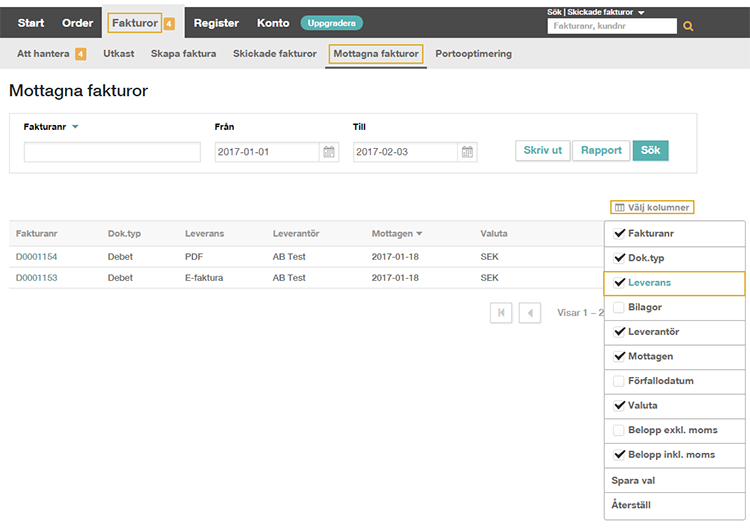Click the Valuta table column header
Image resolution: width=750 pixels, height=528 pixels.
click(494, 233)
